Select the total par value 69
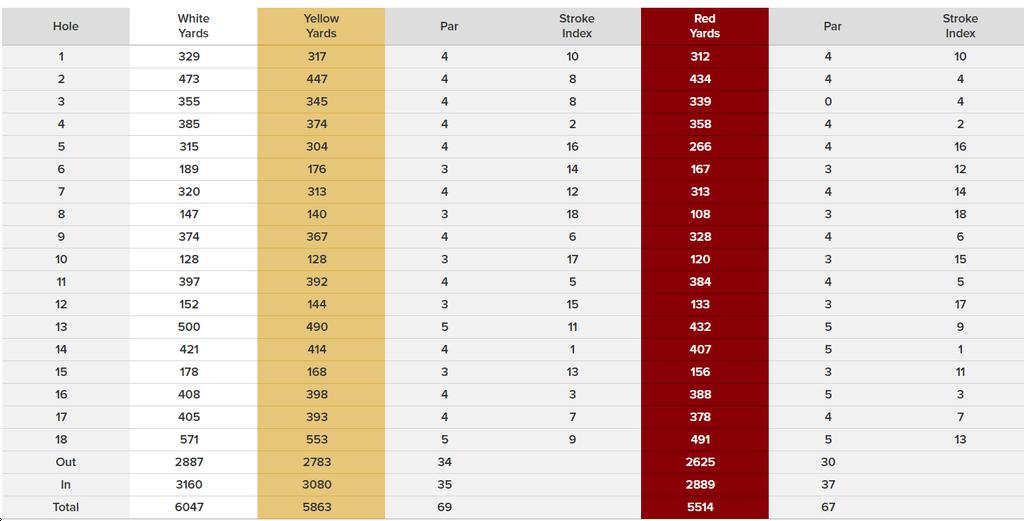The width and height of the screenshot is (1024, 521). click(445, 507)
